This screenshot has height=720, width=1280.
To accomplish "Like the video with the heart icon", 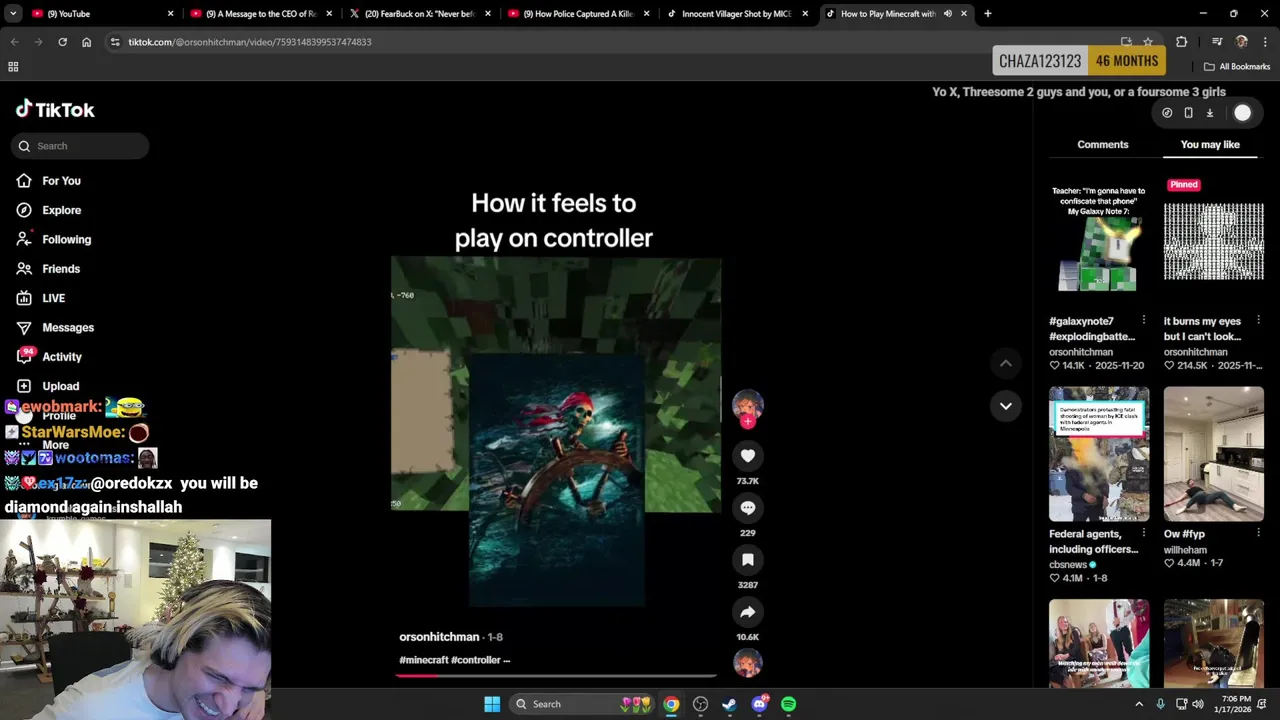I will [x=747, y=456].
